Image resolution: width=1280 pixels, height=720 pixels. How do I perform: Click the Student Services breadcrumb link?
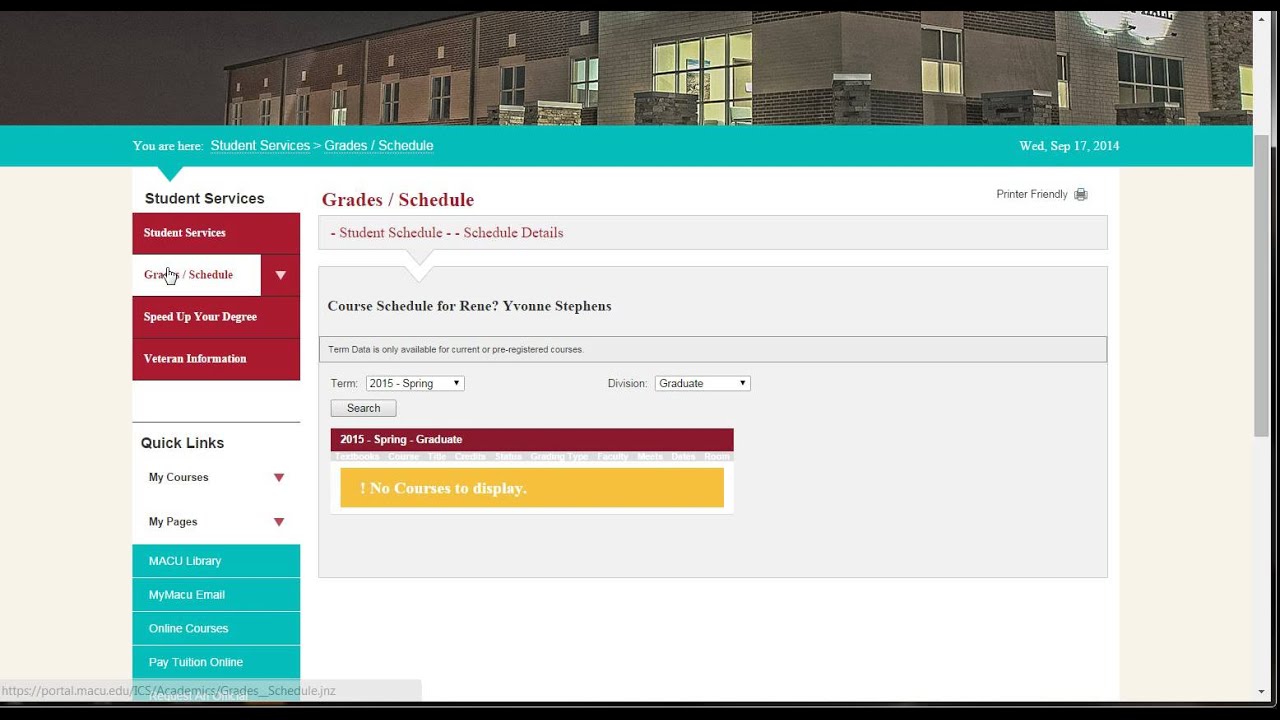pyautogui.click(x=260, y=146)
